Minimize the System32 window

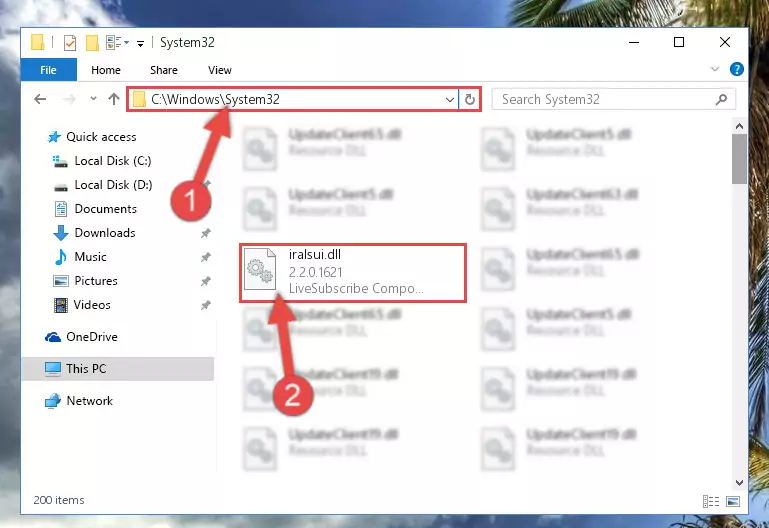(634, 42)
